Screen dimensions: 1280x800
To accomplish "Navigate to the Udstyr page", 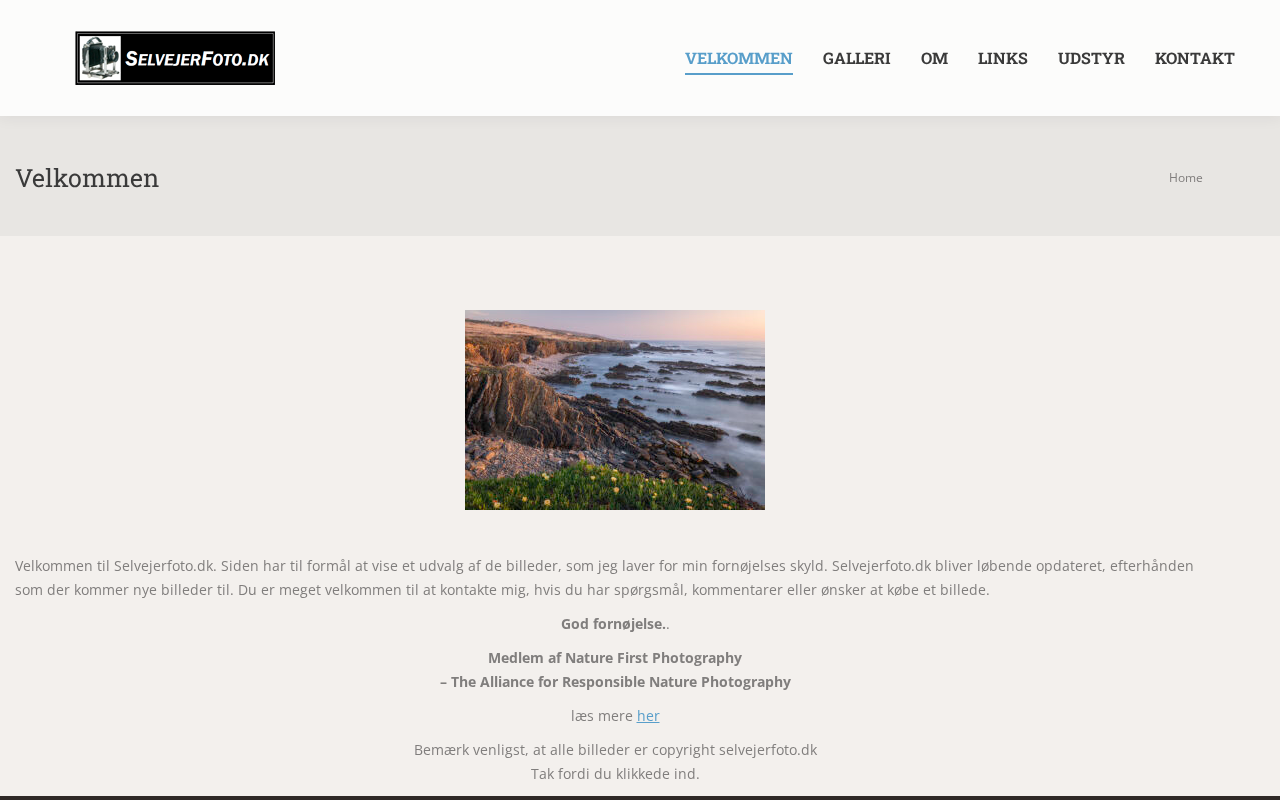I will point(1091,58).
